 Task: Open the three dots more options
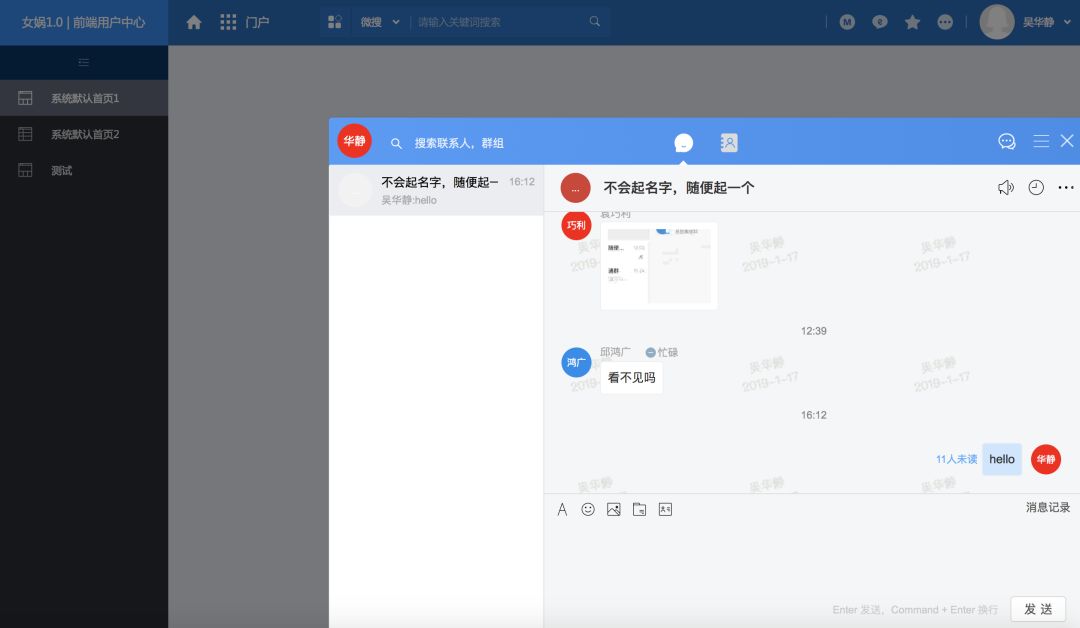pyautogui.click(x=1066, y=187)
